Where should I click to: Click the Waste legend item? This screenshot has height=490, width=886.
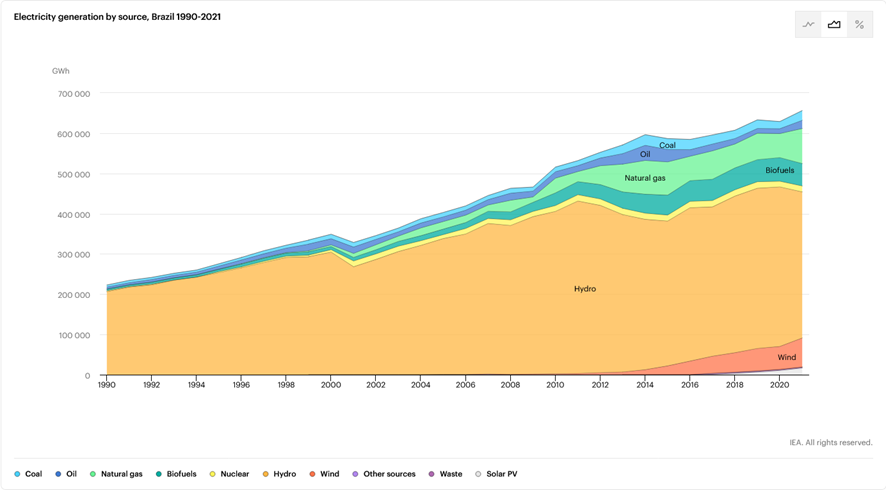[x=446, y=474]
